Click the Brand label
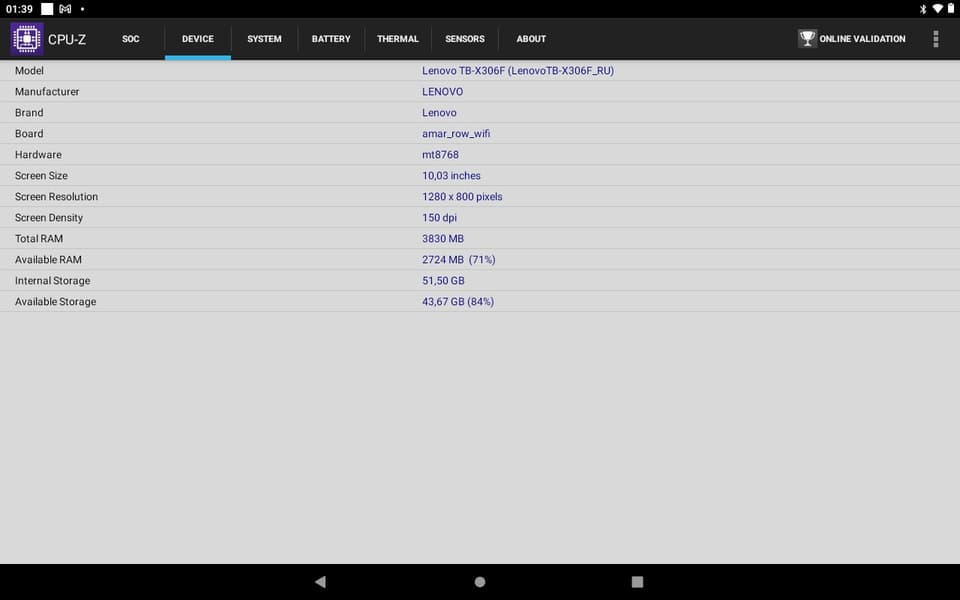Screen dimensions: 960x600 pos(29,113)
